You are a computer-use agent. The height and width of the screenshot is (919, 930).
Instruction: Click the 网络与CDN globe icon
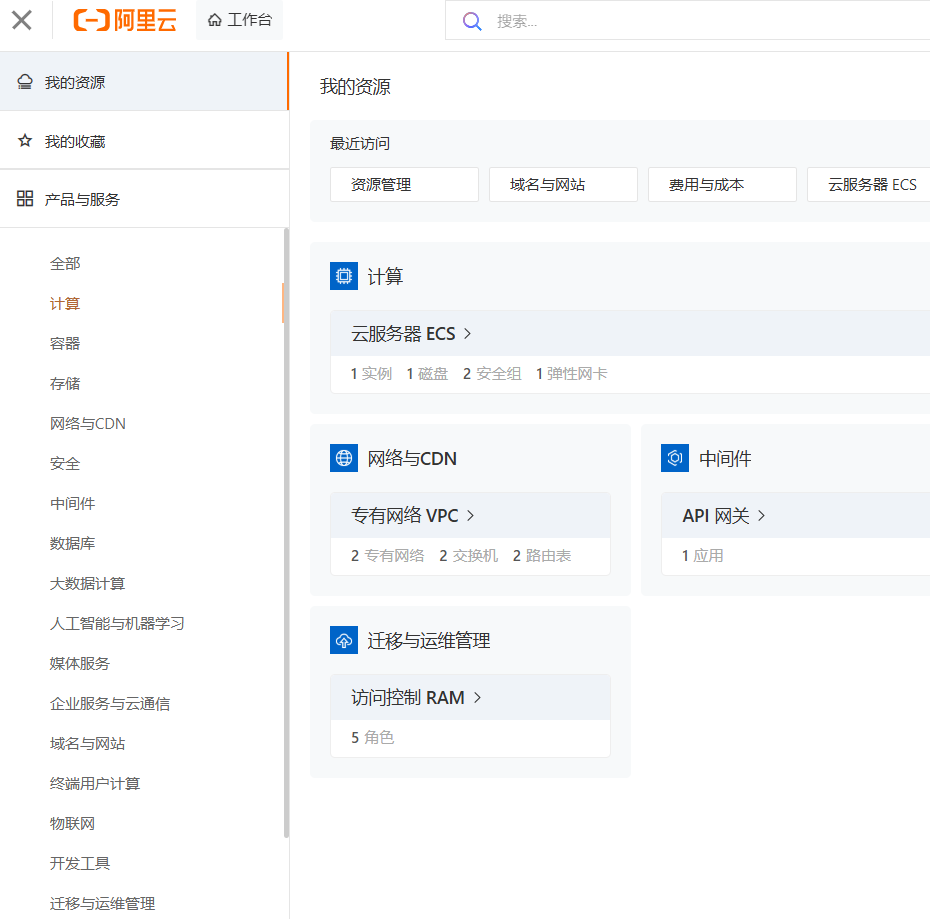pyautogui.click(x=344, y=458)
